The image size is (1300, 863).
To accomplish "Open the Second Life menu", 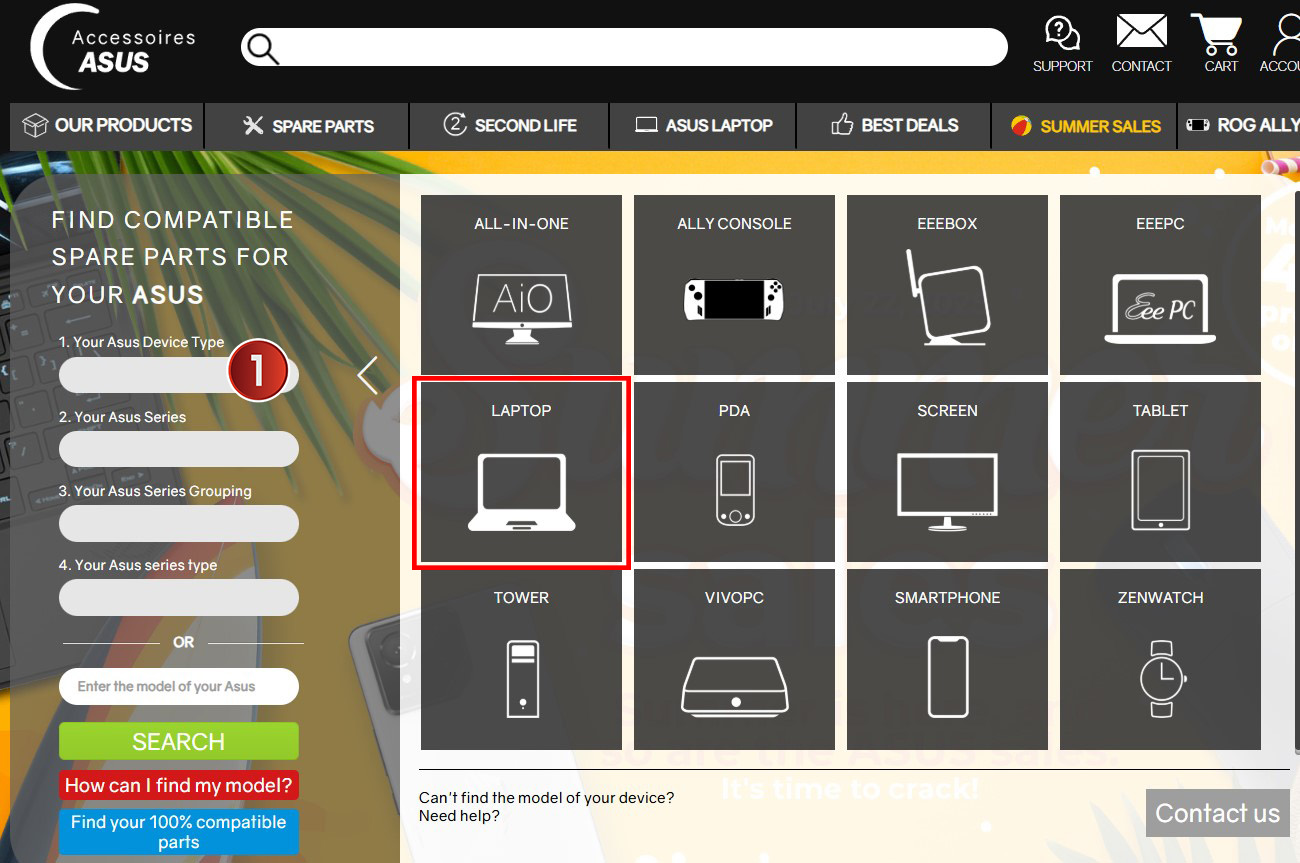I will [510, 126].
